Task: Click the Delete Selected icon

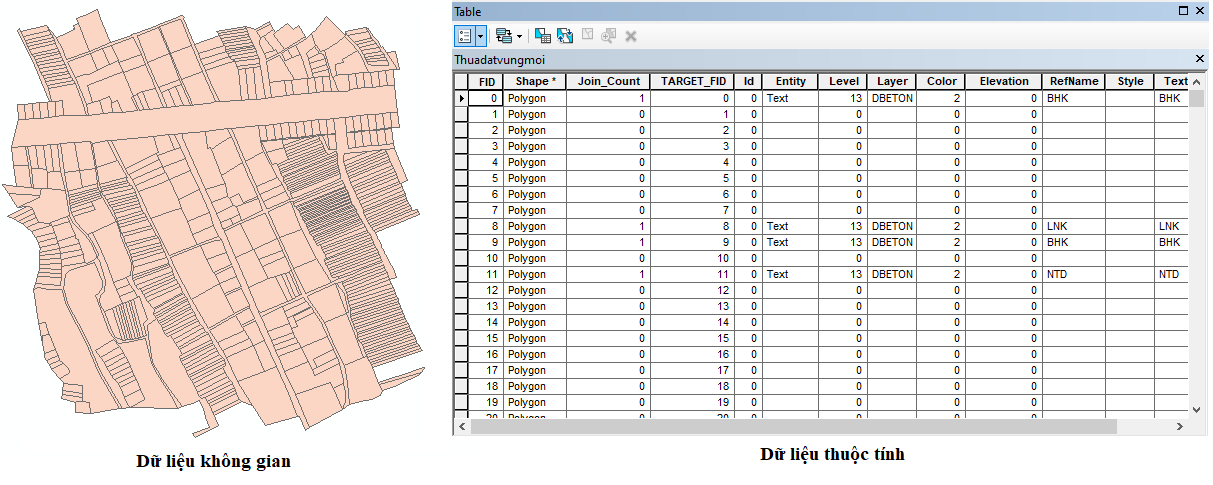Action: click(631, 35)
